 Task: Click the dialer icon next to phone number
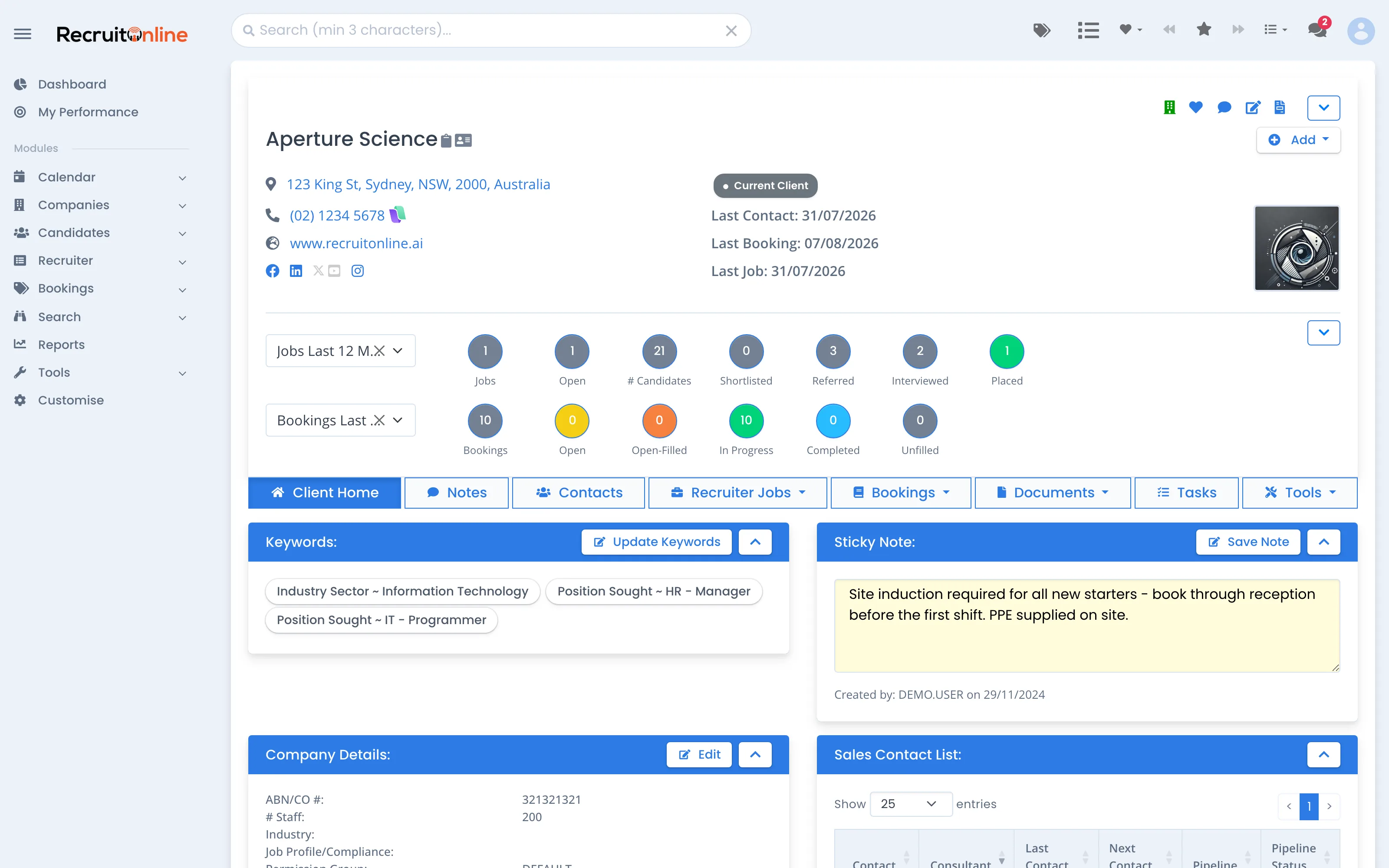pos(398,214)
